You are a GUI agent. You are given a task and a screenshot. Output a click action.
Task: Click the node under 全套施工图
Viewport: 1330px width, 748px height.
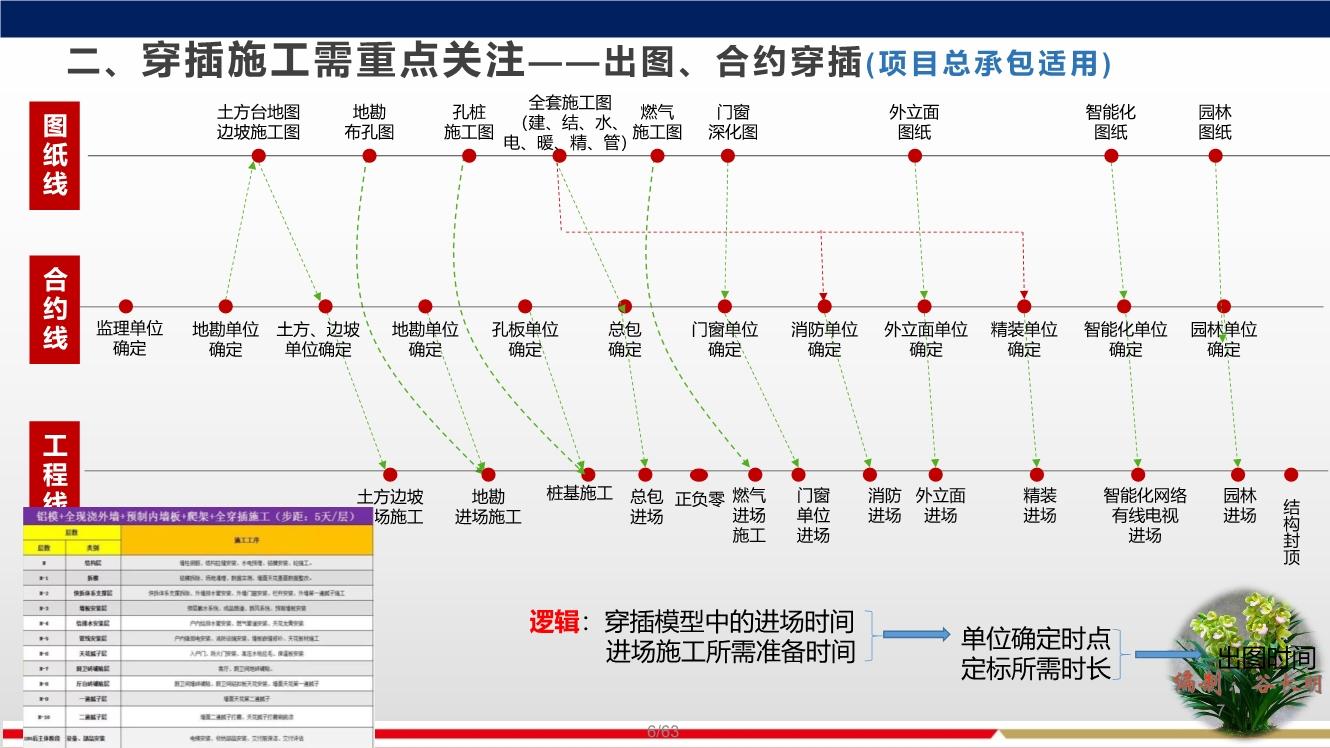point(559,156)
